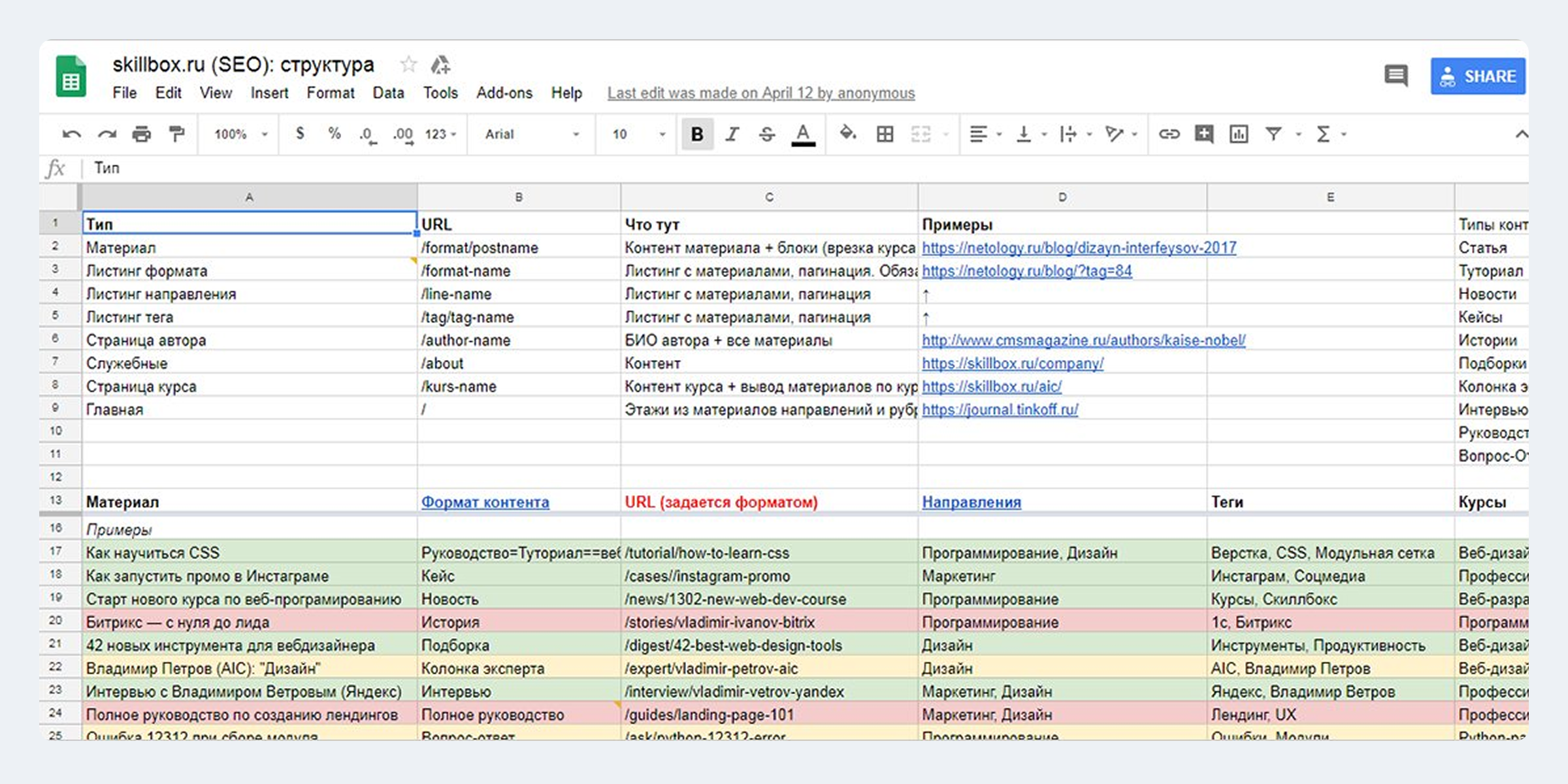Image resolution: width=1568 pixels, height=784 pixels.
Task: Click the add to Drive icon
Action: pyautogui.click(x=440, y=65)
